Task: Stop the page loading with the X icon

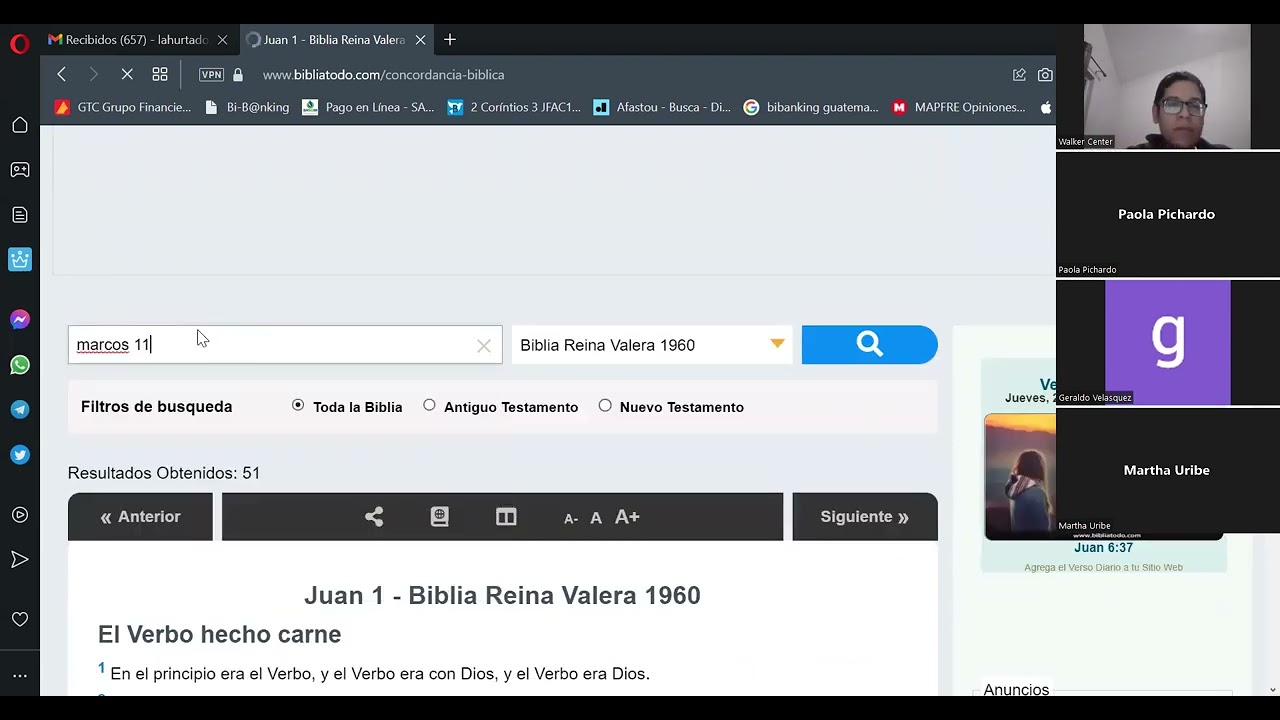Action: pos(127,74)
